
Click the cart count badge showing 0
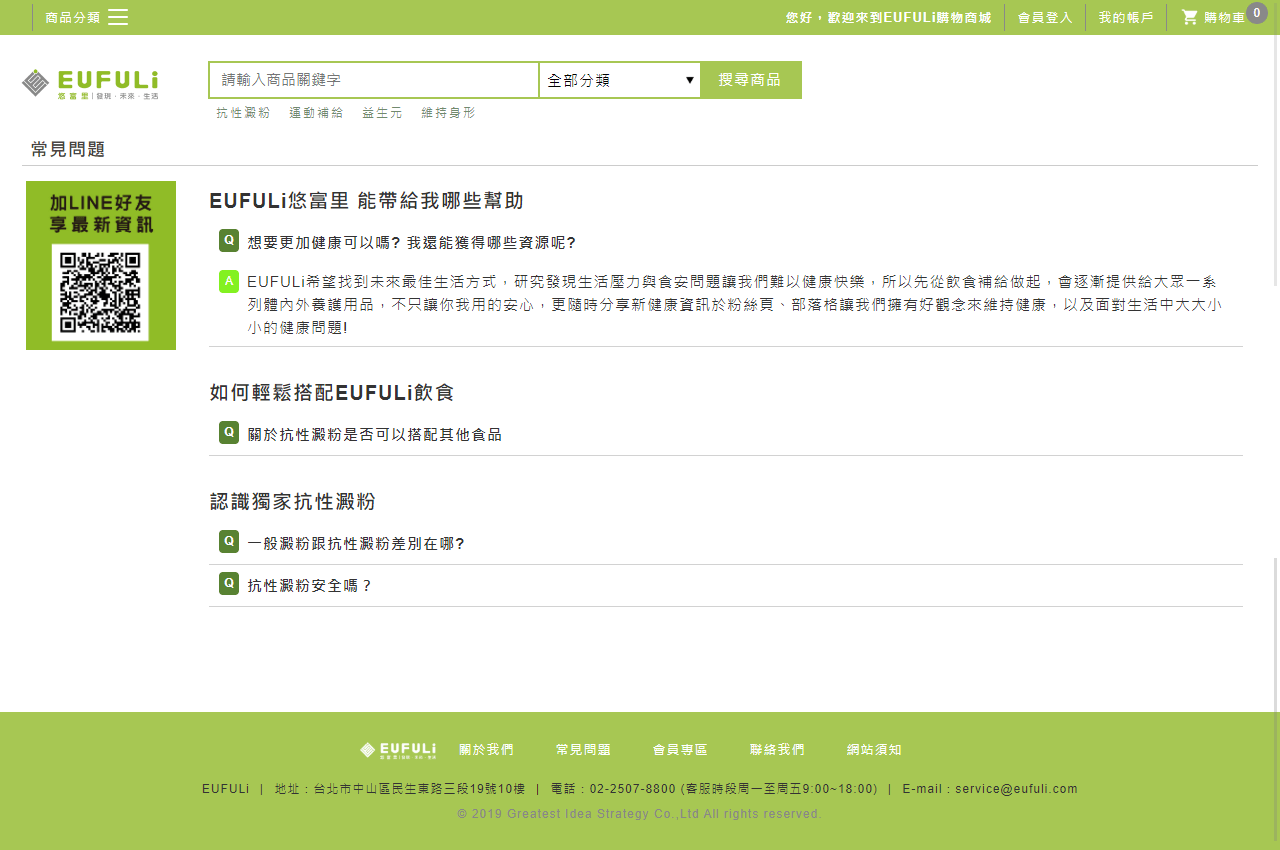click(x=1257, y=13)
